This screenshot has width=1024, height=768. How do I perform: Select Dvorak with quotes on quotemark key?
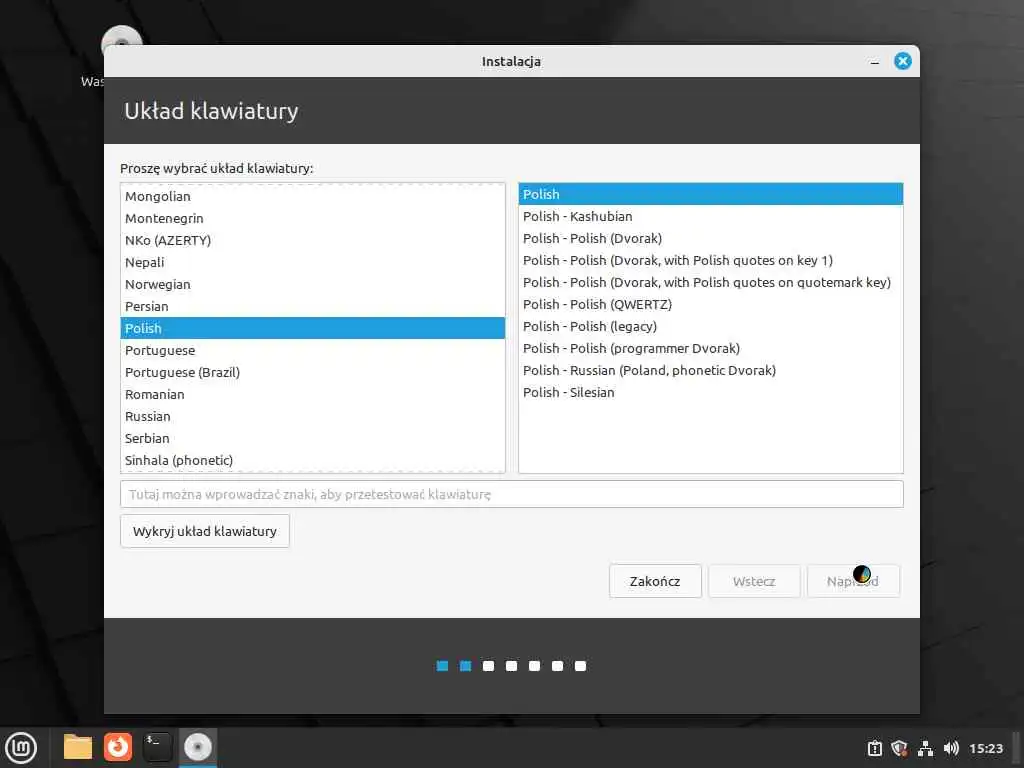pos(711,282)
